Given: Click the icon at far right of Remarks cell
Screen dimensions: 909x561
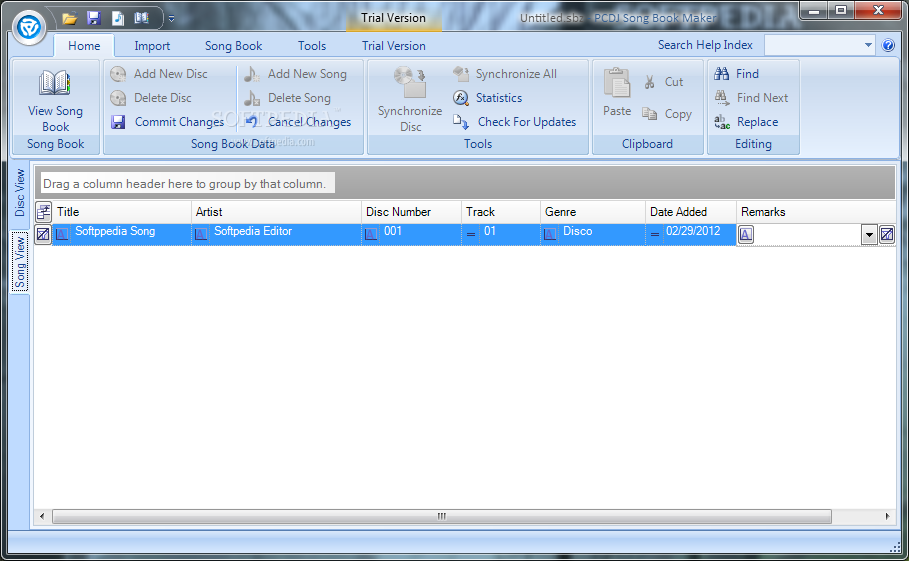Looking at the screenshot, I should 887,235.
